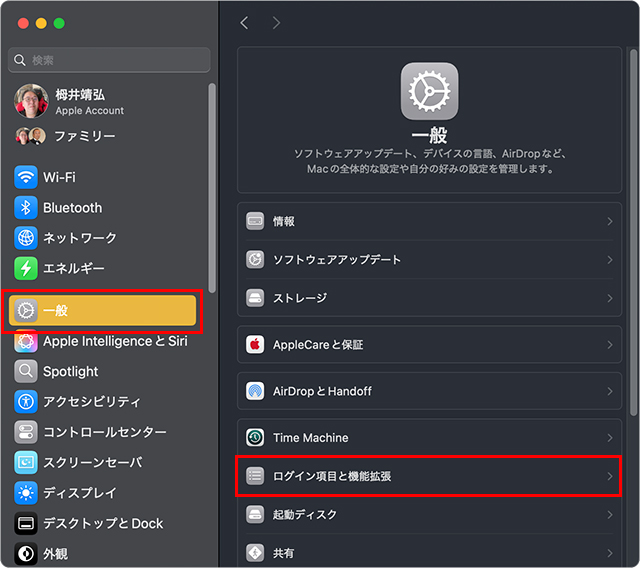Click the ストレージ row label

(x=300, y=298)
